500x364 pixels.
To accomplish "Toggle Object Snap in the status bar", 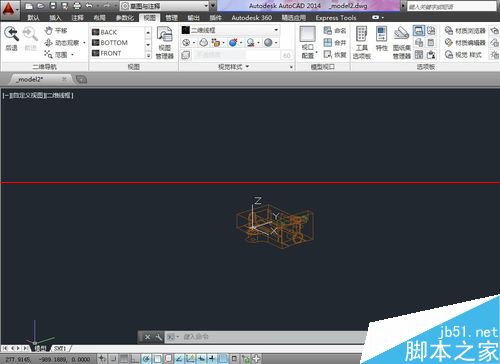I will coord(157,359).
